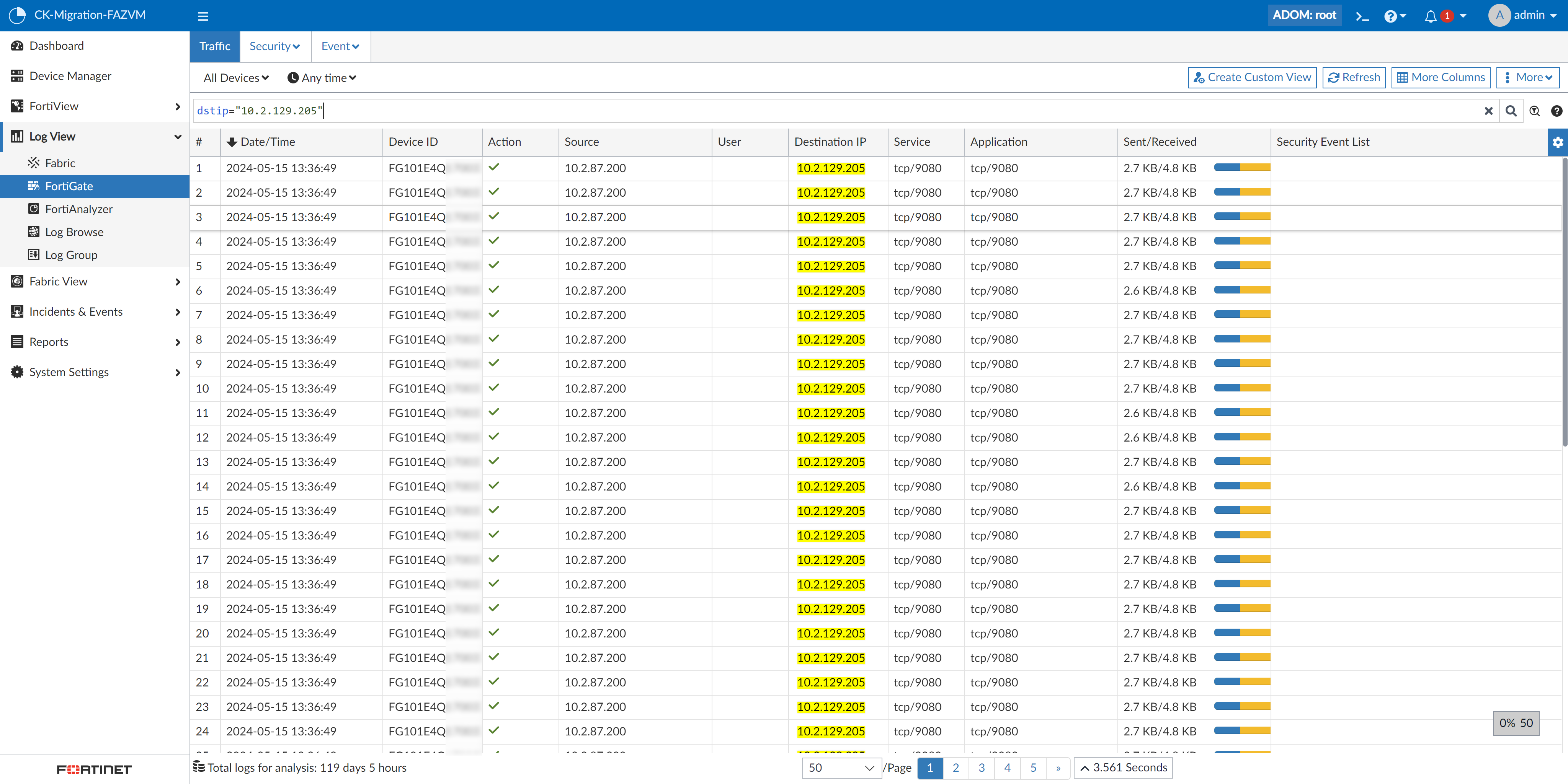
Task: Open the CLI console from the top bar
Action: coord(1362,16)
